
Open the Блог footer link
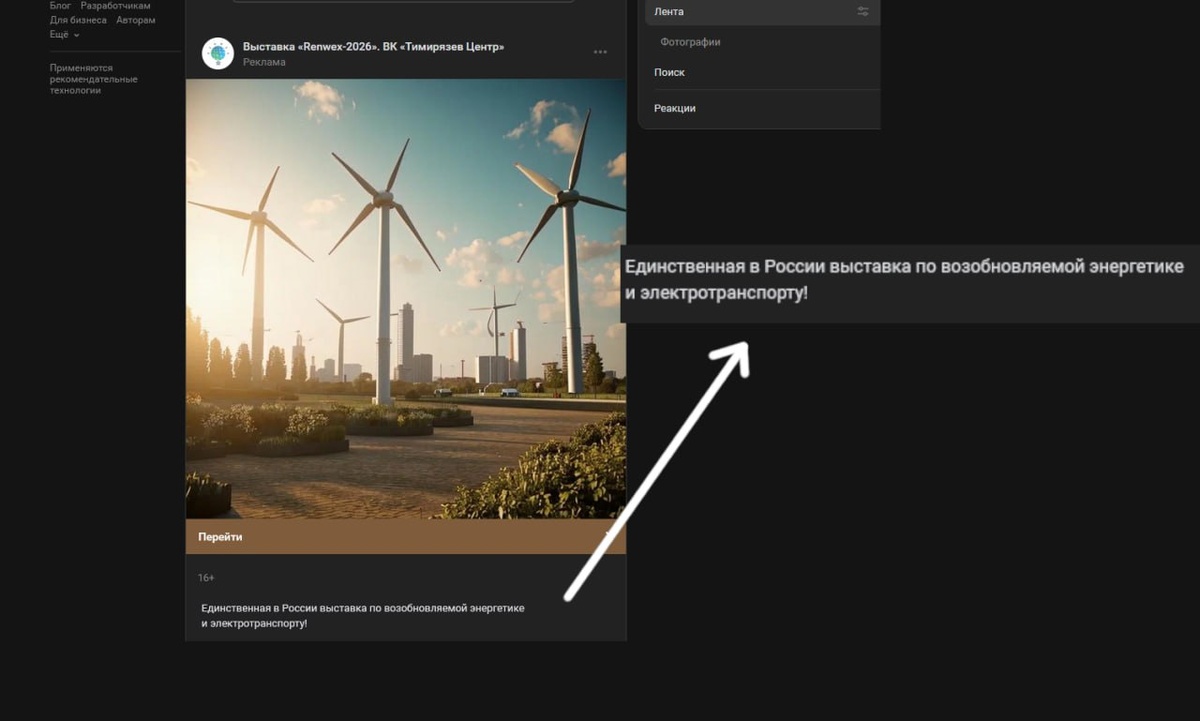(x=61, y=6)
